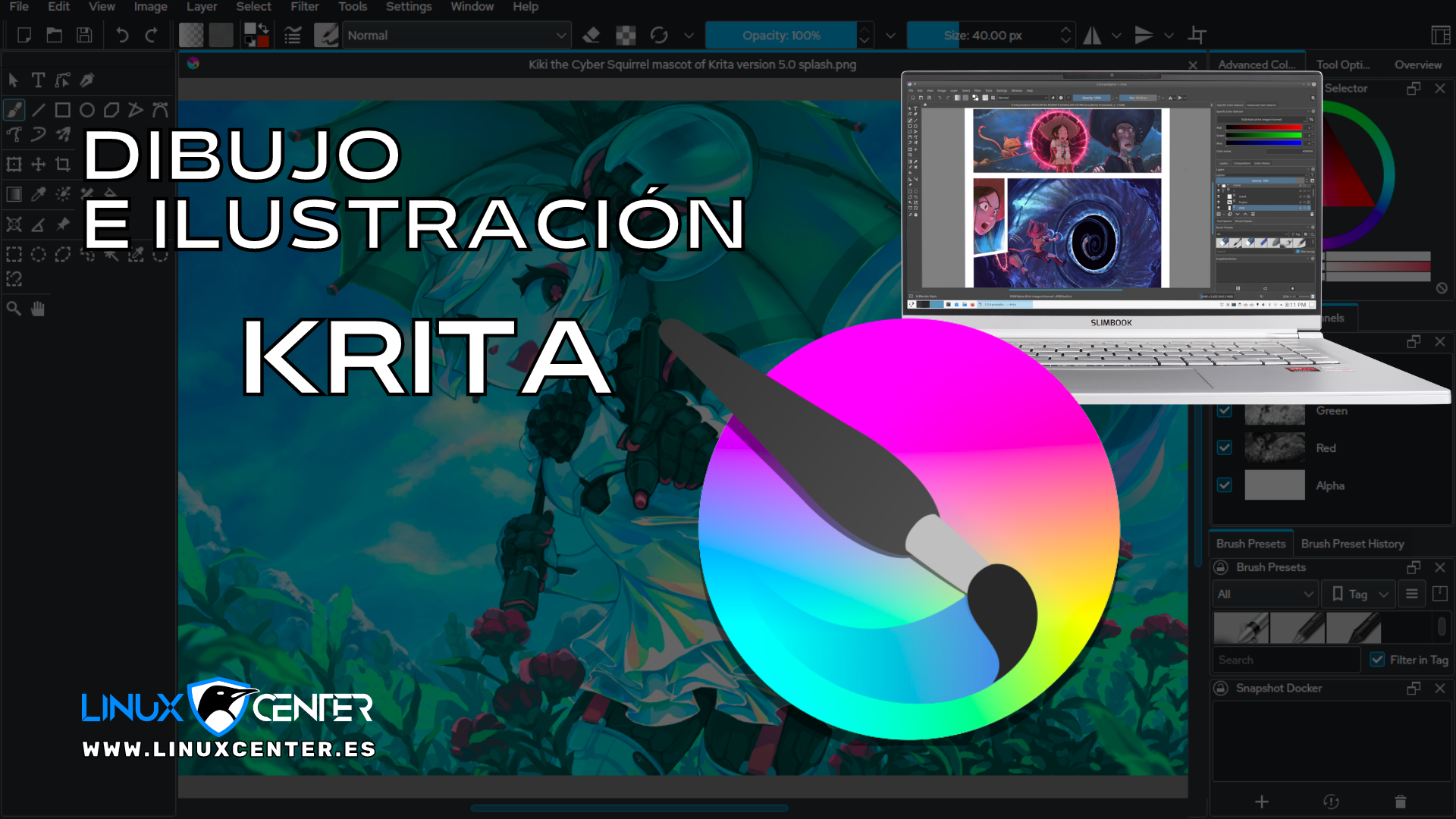Click the Search field in Brush Presets
1456x819 pixels.
click(1285, 659)
